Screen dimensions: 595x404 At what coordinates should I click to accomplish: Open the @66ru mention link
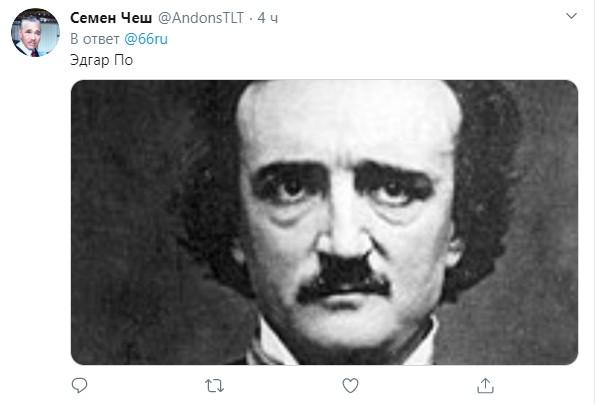coord(146,39)
